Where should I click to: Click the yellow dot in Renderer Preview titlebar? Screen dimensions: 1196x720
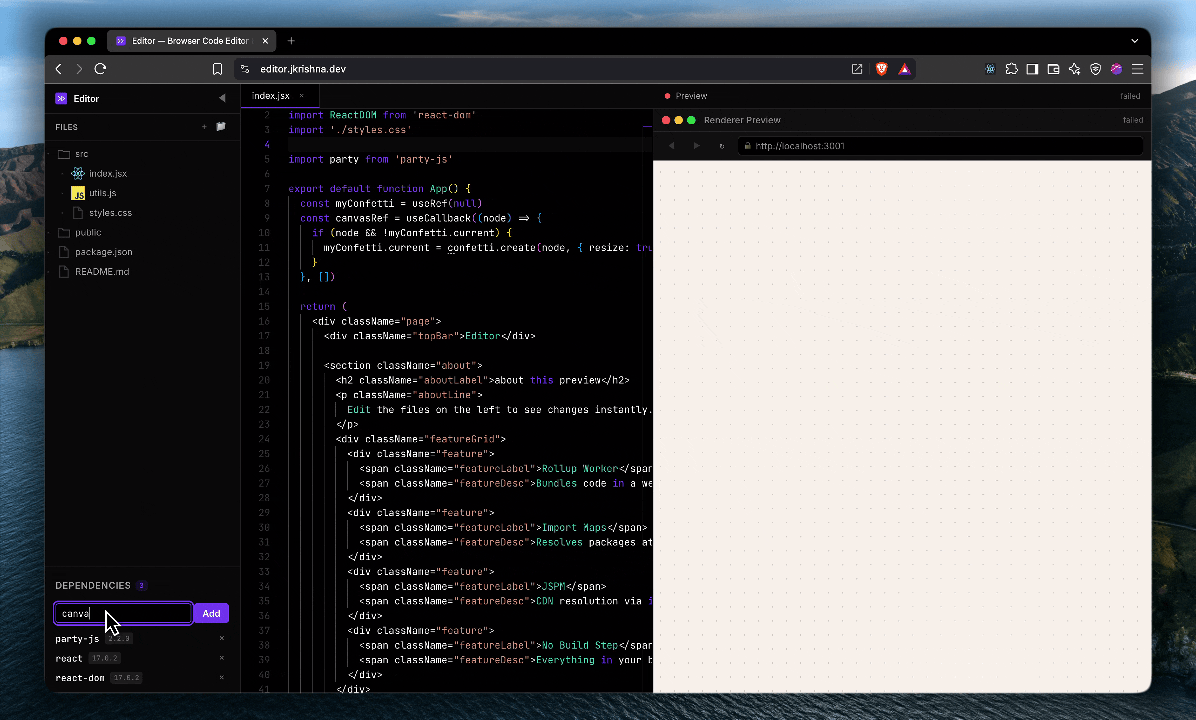(679, 120)
